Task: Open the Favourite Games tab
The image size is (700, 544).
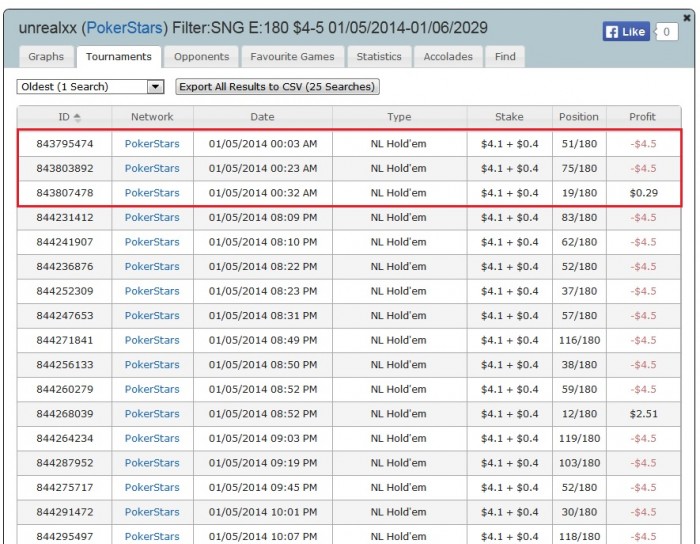Action: click(292, 57)
